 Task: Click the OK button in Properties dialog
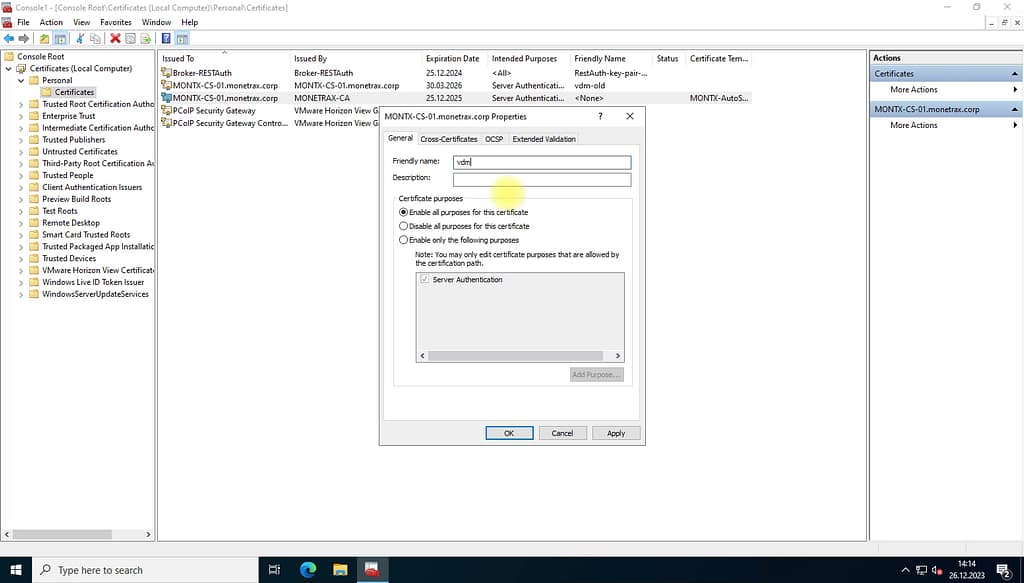tap(509, 433)
